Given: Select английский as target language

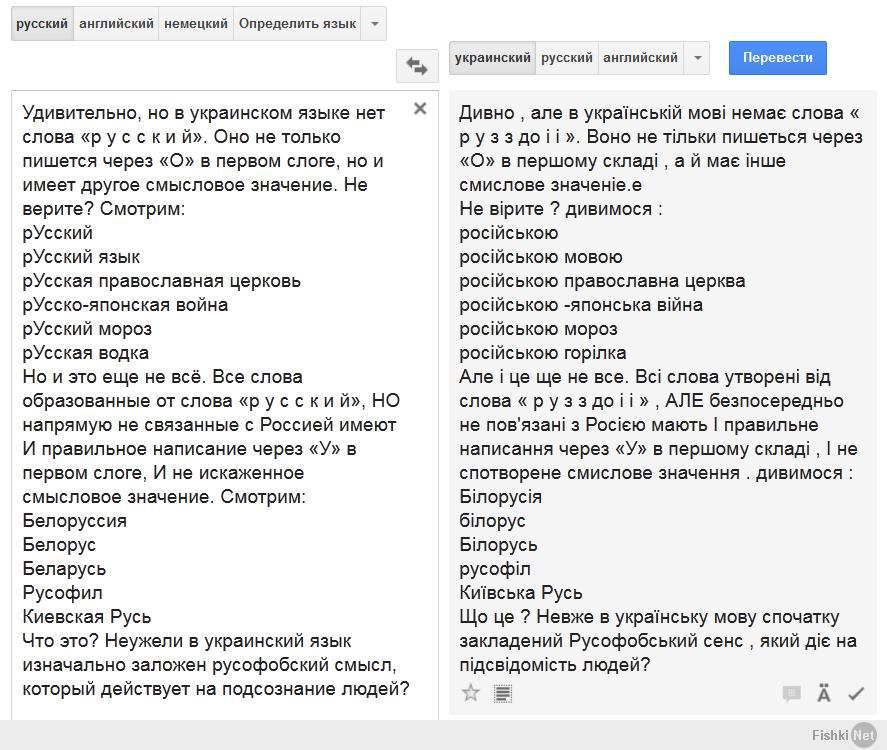Looking at the screenshot, I should point(640,58).
